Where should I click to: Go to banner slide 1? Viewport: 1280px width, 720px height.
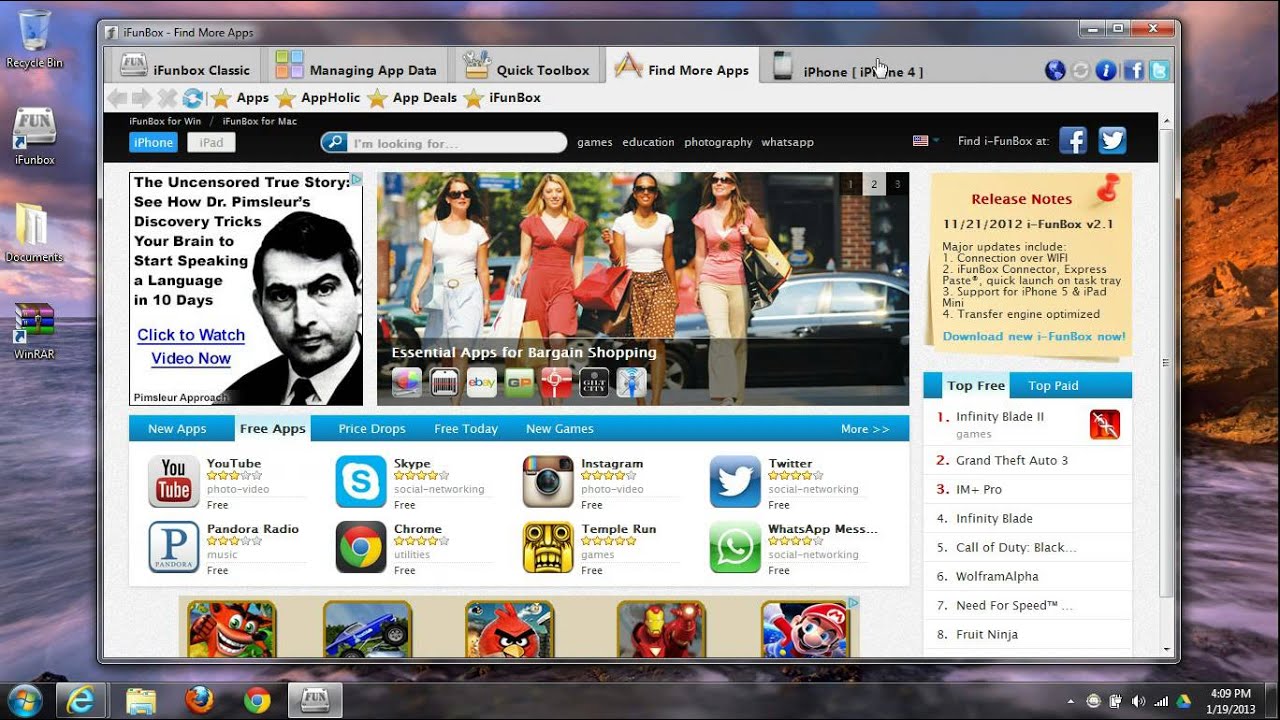[x=851, y=184]
